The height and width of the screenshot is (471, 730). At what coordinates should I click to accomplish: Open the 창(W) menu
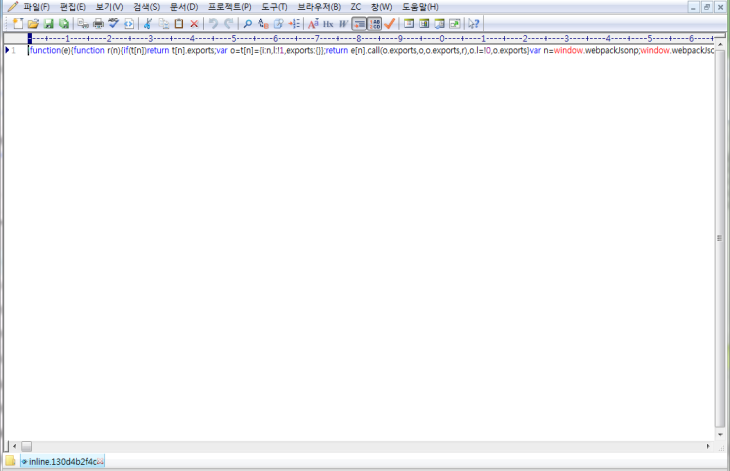coord(381,7)
